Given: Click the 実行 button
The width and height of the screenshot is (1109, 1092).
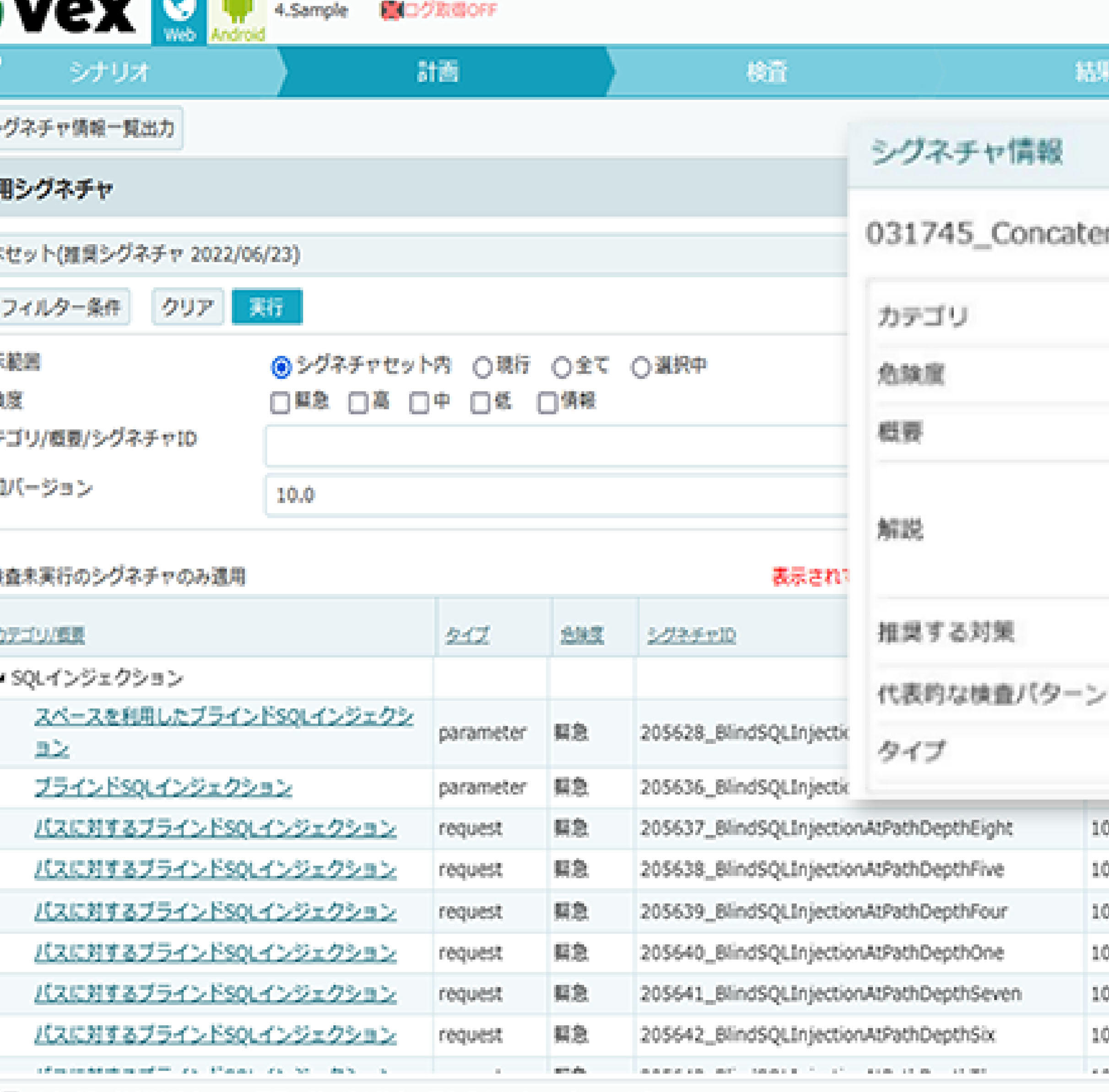Looking at the screenshot, I should [x=267, y=307].
